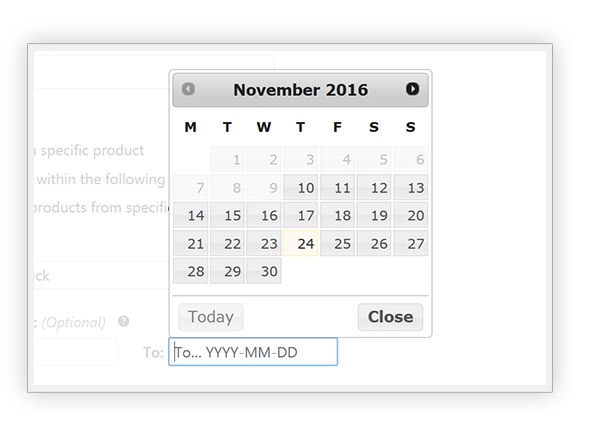The image size is (600, 436).
Task: Pick Friday November 11
Action: [x=338, y=188]
